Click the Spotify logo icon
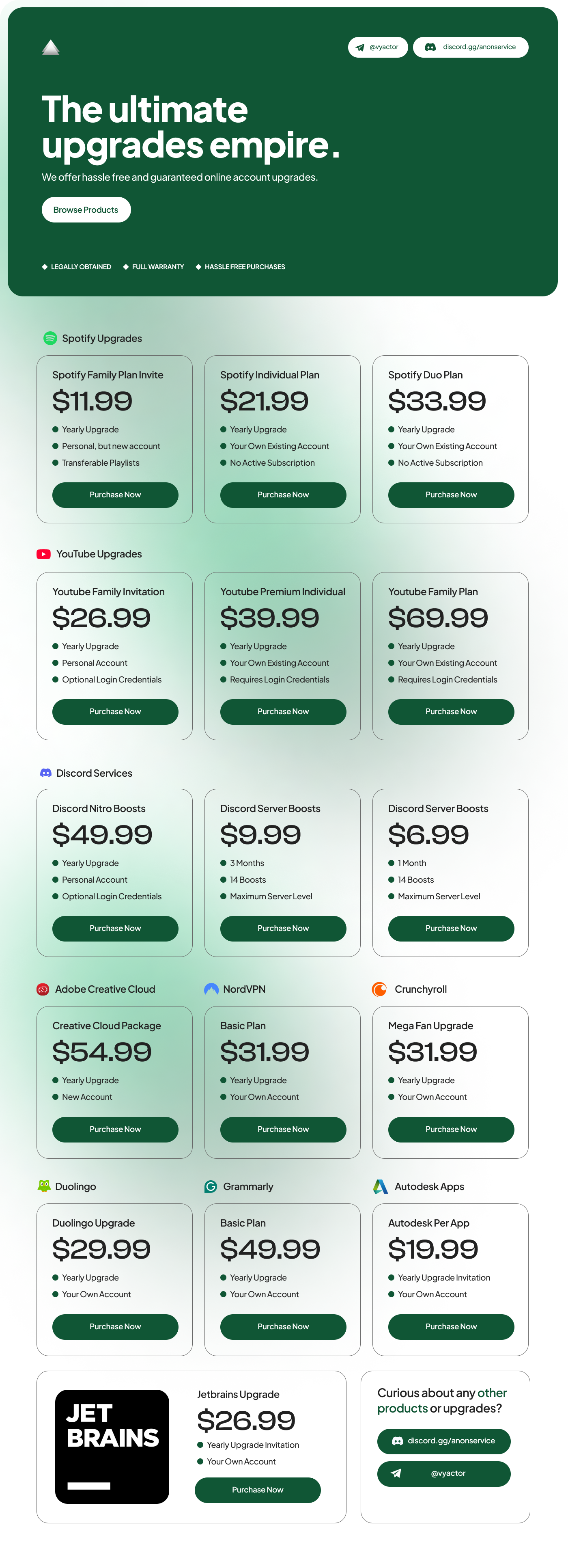The height and width of the screenshot is (1568, 568). click(50, 338)
